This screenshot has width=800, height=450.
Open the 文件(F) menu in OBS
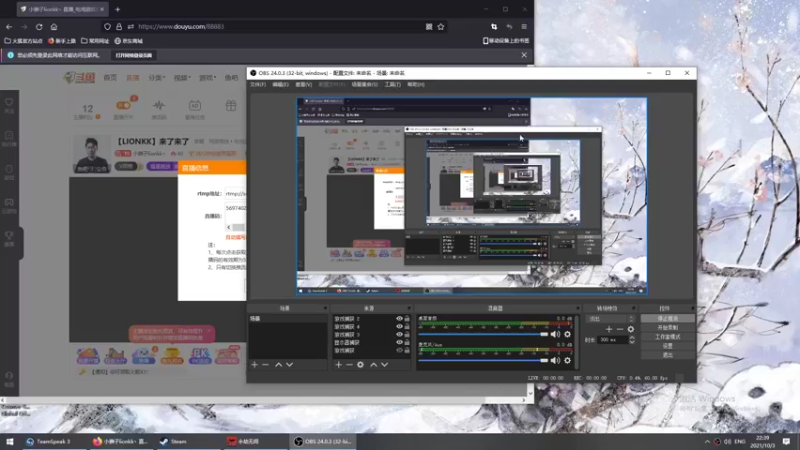tap(258, 85)
